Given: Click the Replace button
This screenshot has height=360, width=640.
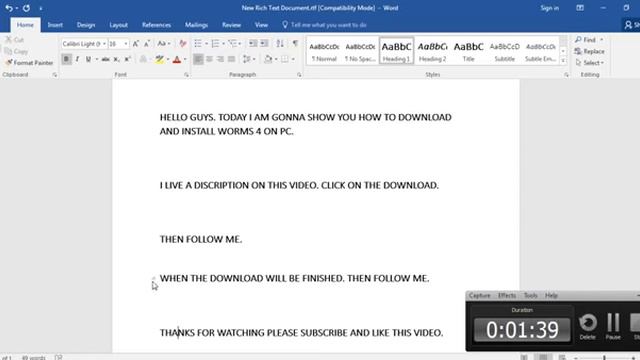Looking at the screenshot, I should (589, 51).
